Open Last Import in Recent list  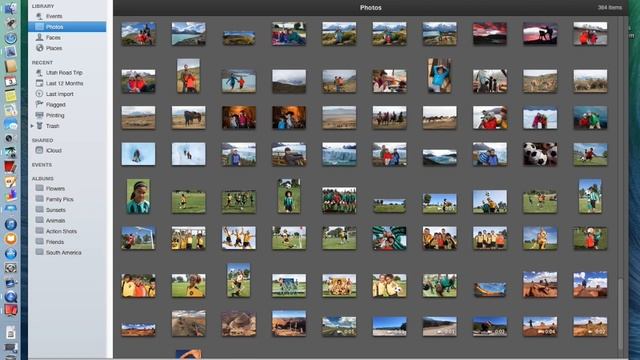pos(59,94)
